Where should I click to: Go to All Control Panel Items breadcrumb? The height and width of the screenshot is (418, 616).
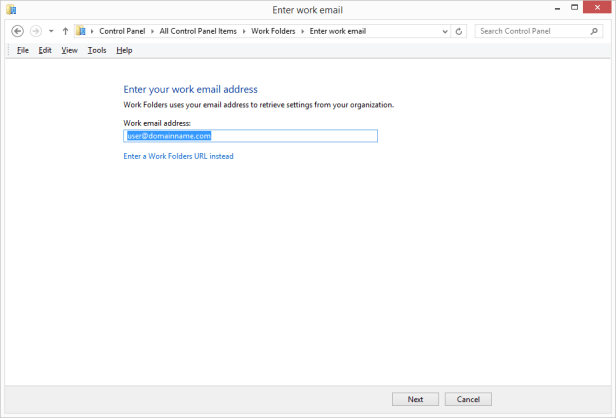[198, 31]
